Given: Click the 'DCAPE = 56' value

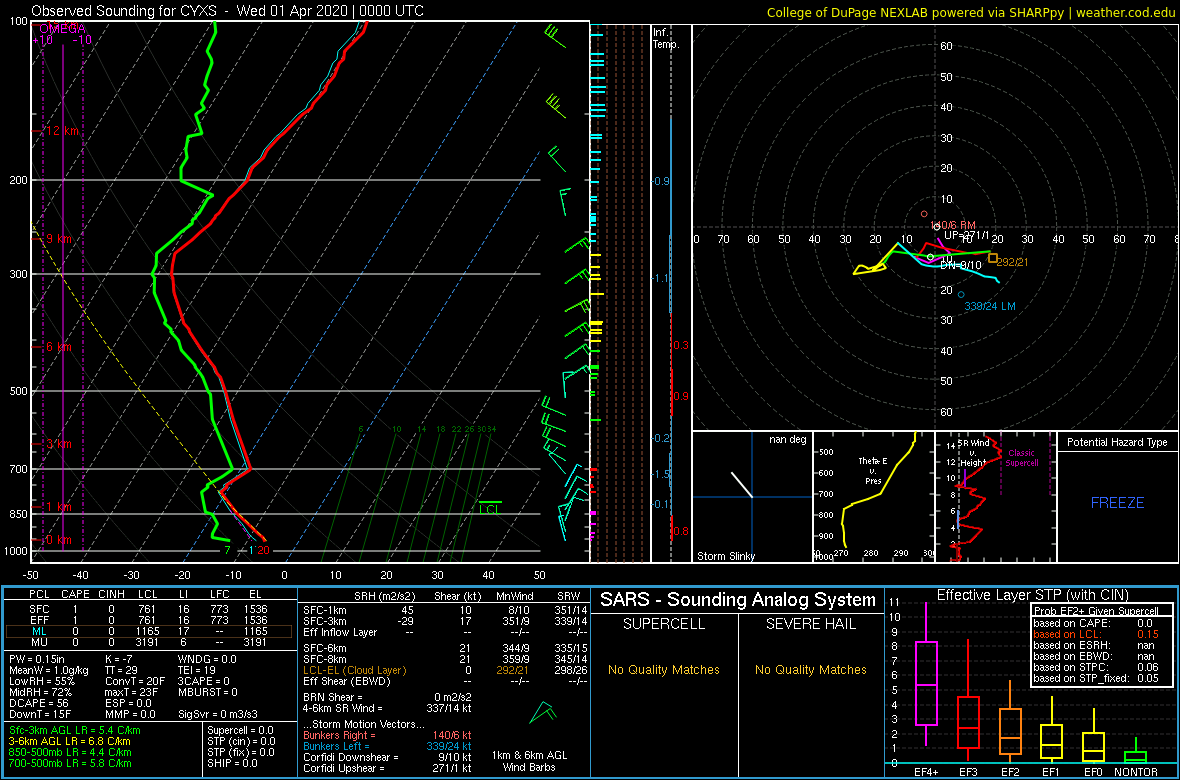Looking at the screenshot, I should pyautogui.click(x=38, y=703).
